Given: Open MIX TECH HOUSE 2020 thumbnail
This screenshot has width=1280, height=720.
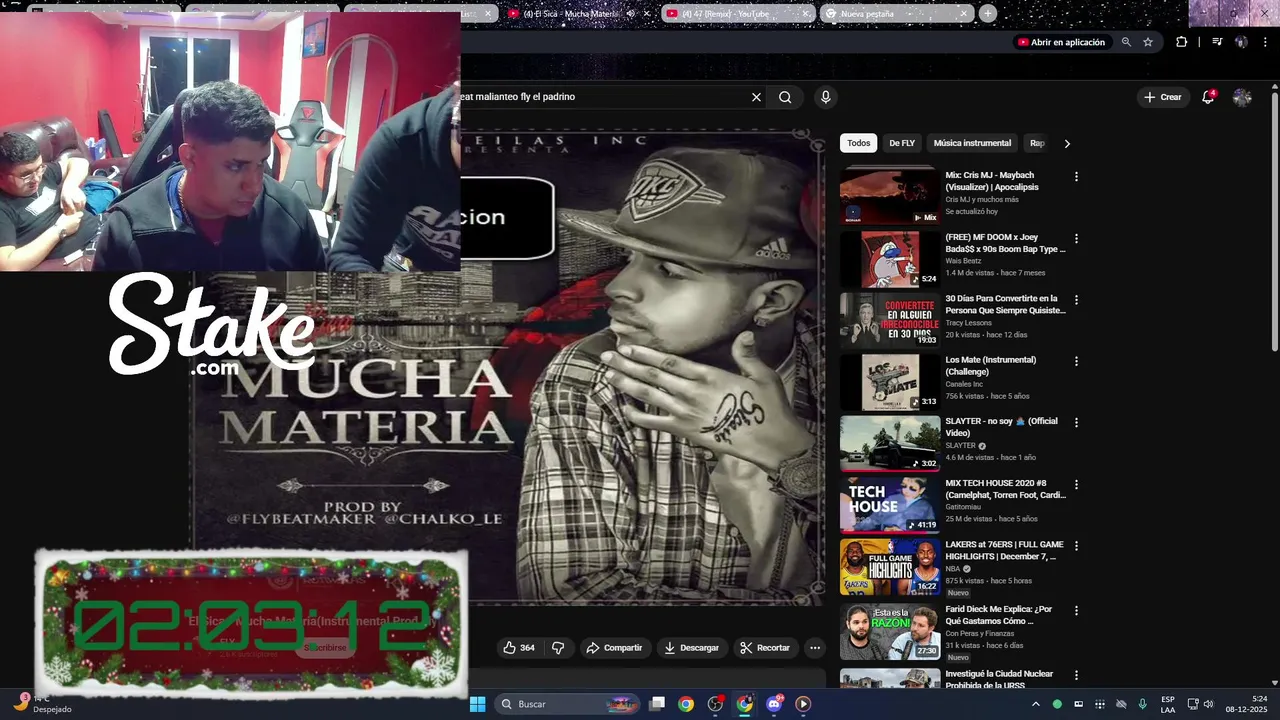Looking at the screenshot, I should pos(889,505).
